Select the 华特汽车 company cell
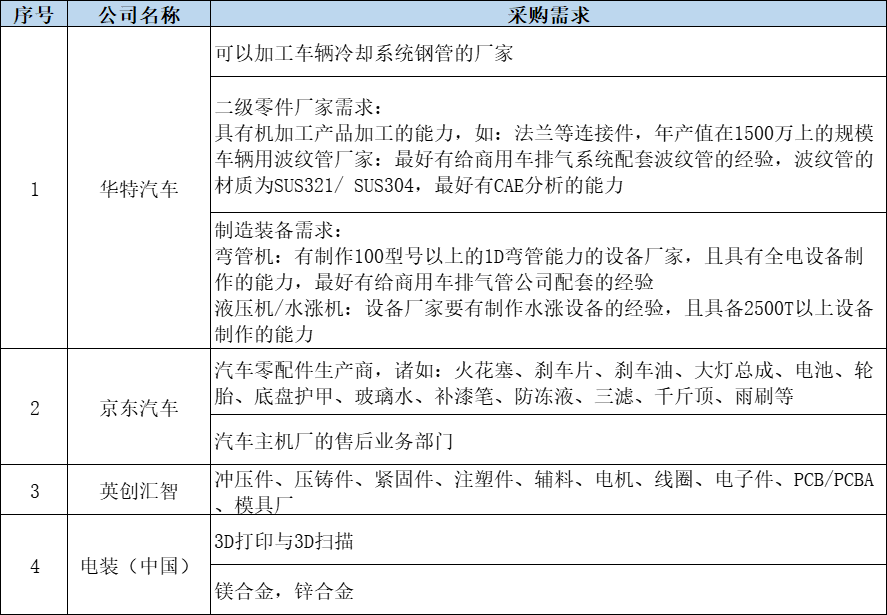The width and height of the screenshot is (887, 615). [x=139, y=188]
